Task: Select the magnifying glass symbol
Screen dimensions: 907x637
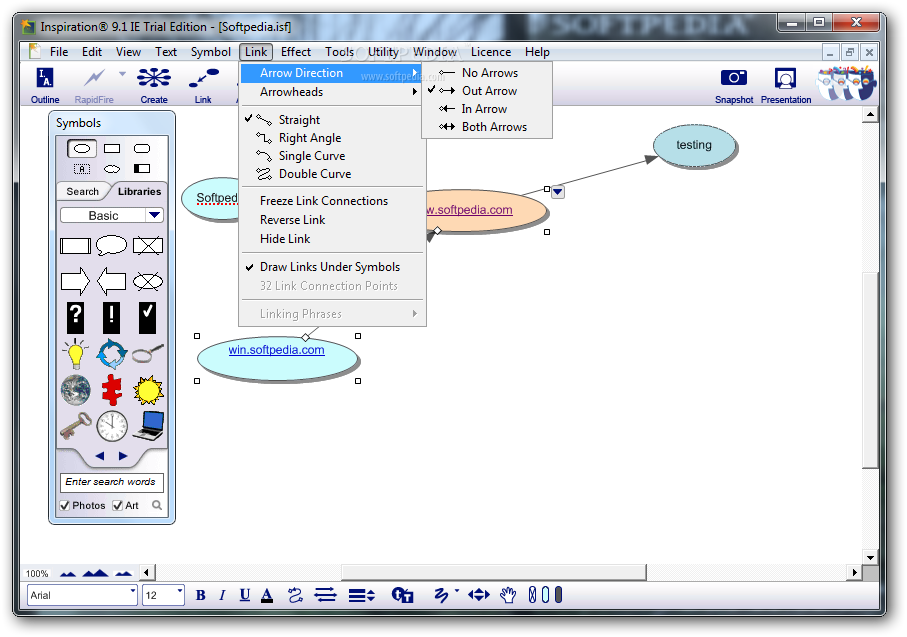Action: click(x=148, y=353)
